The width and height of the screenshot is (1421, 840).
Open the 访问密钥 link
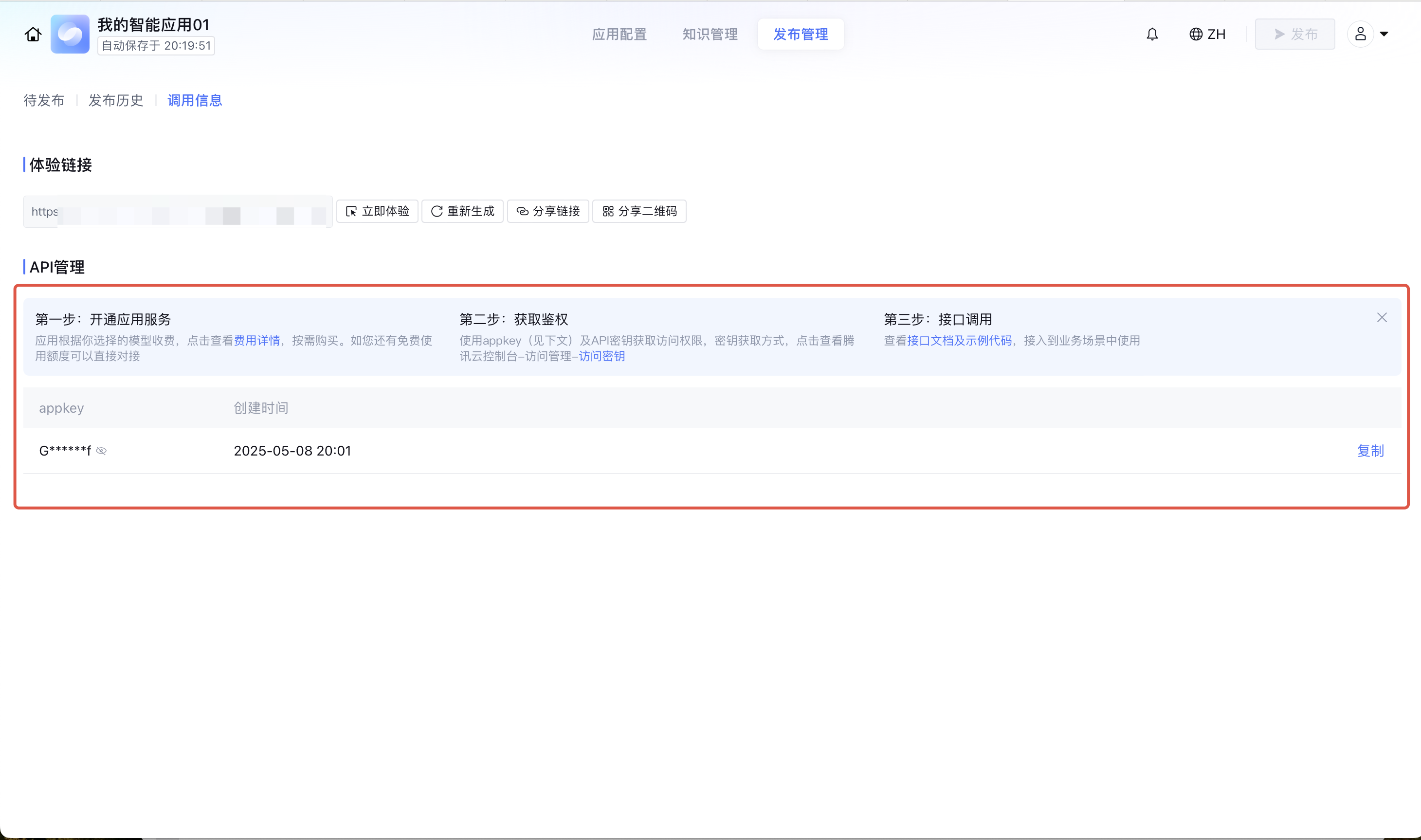pos(601,357)
